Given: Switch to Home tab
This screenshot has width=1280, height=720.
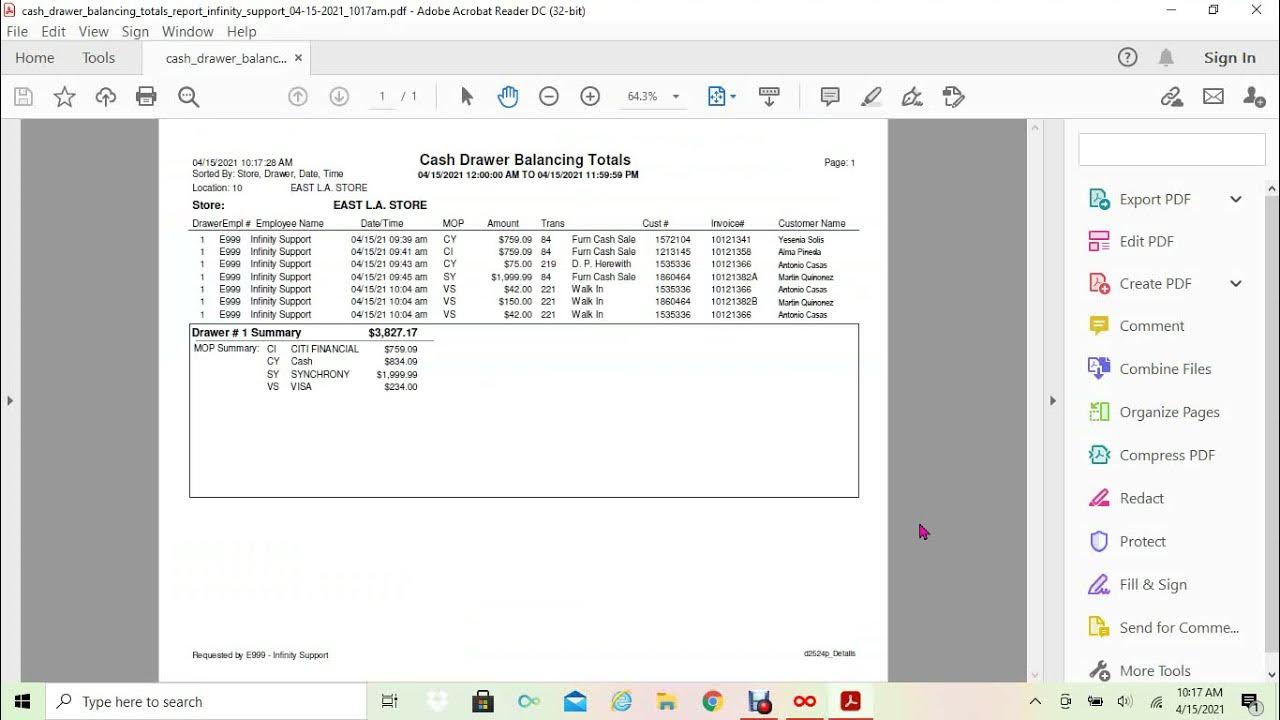Looking at the screenshot, I should click(x=35, y=58).
